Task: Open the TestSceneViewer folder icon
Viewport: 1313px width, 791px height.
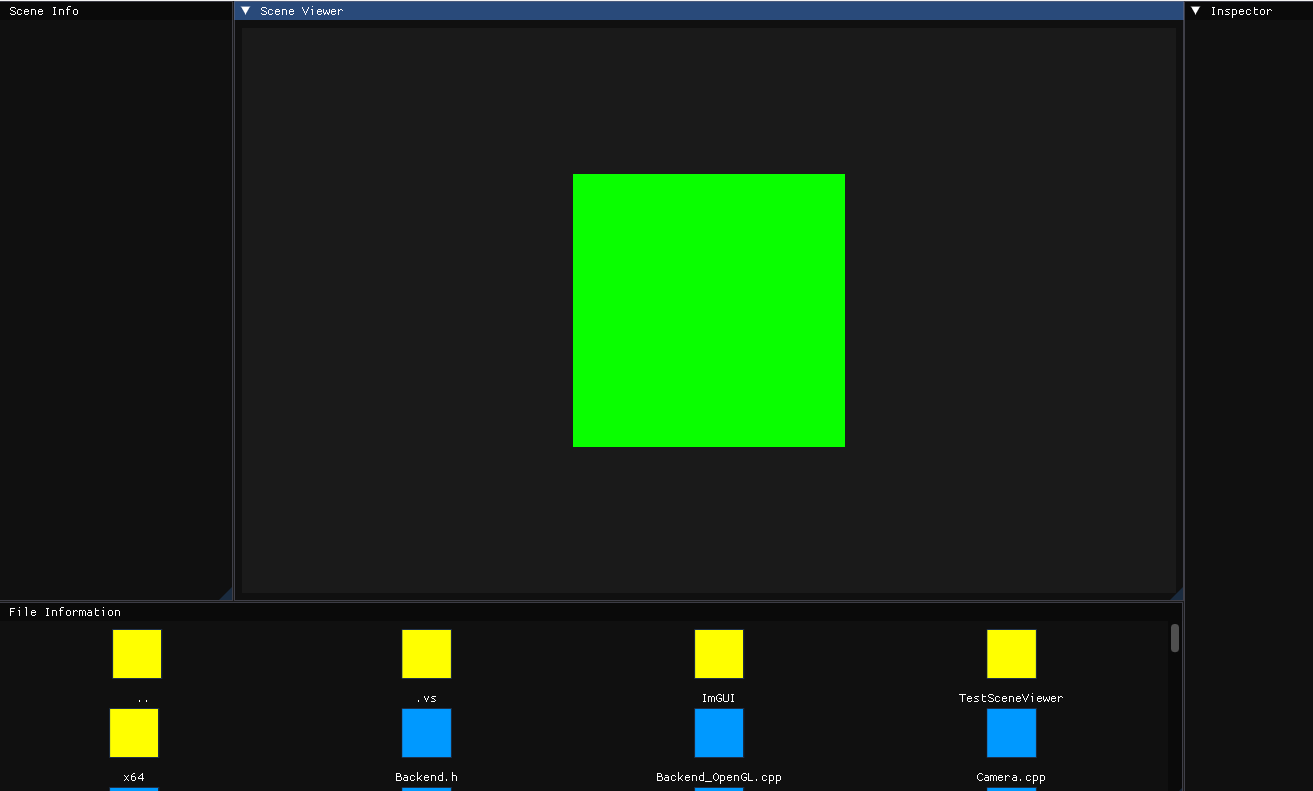Action: pos(1011,654)
